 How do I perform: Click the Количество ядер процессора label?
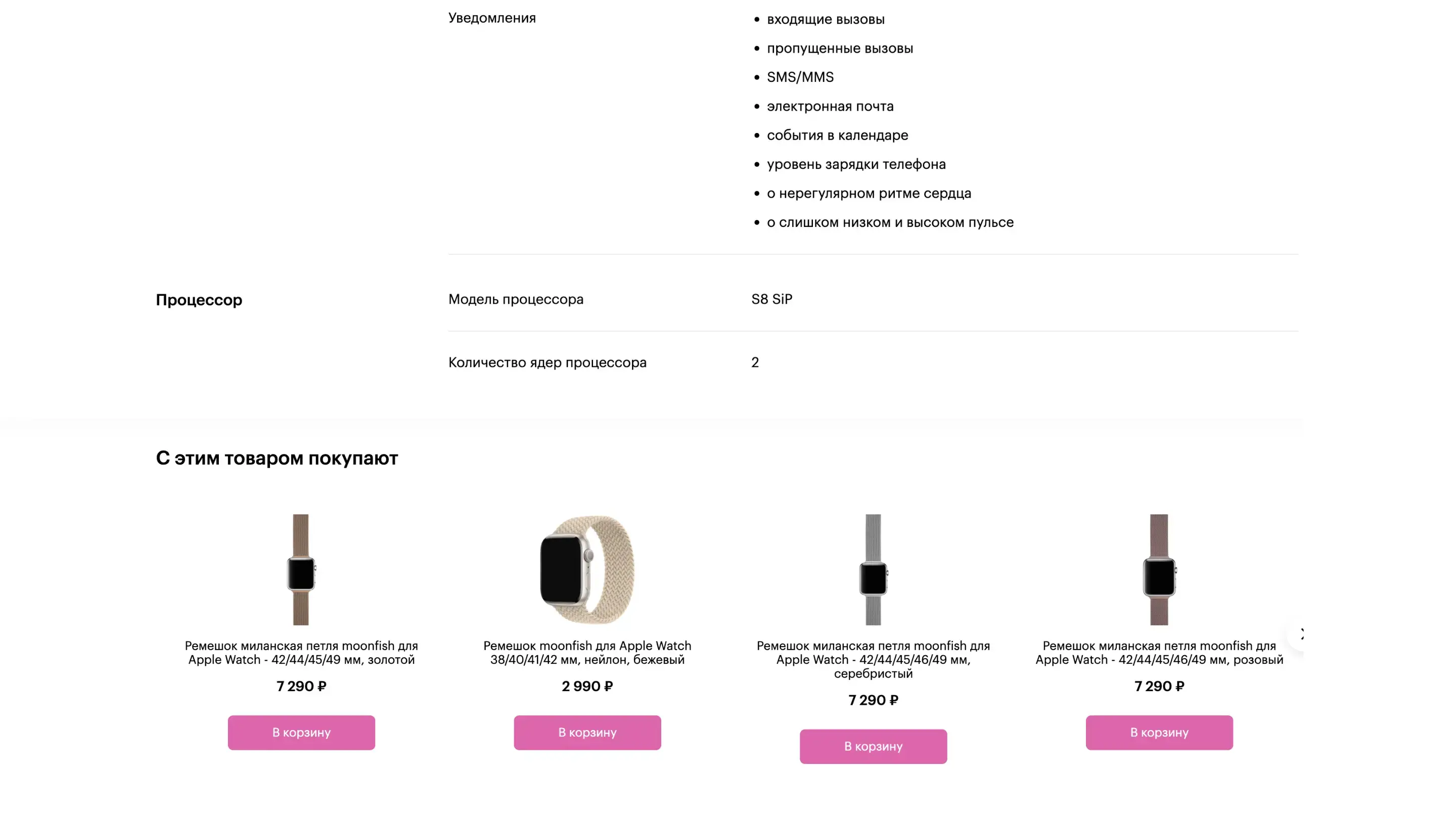coord(547,362)
